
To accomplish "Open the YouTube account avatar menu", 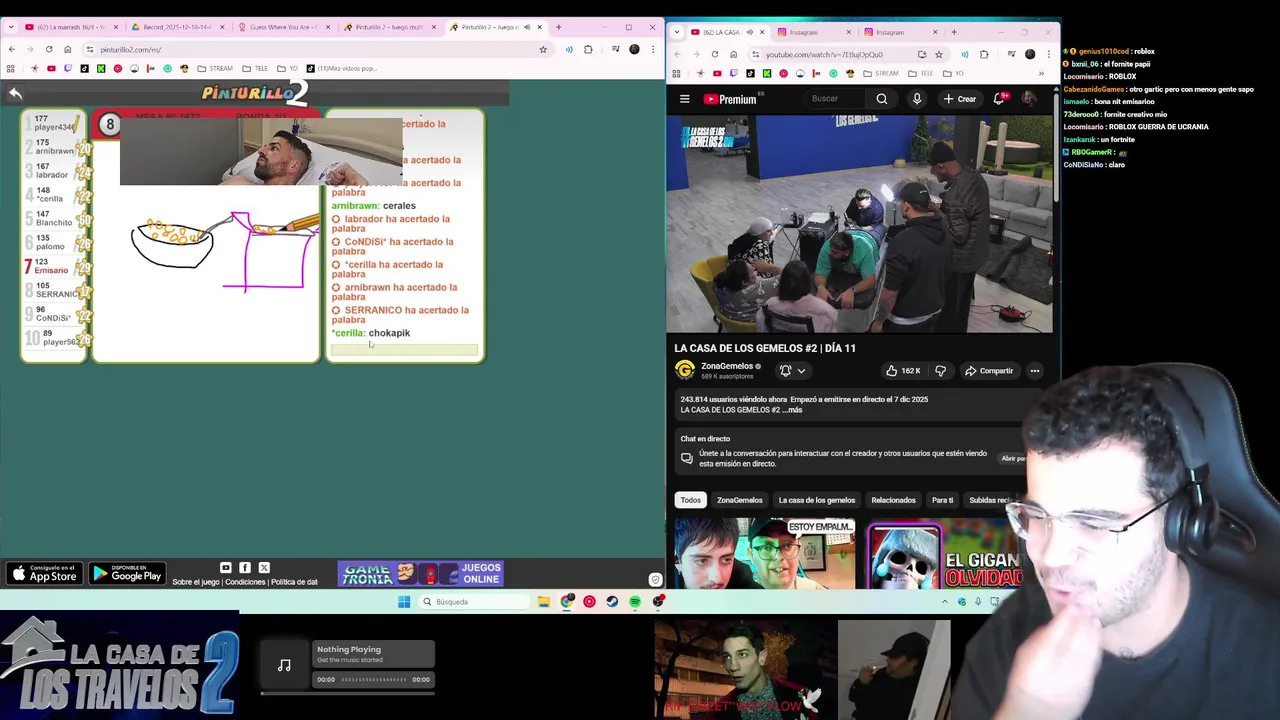I will coord(1029,99).
